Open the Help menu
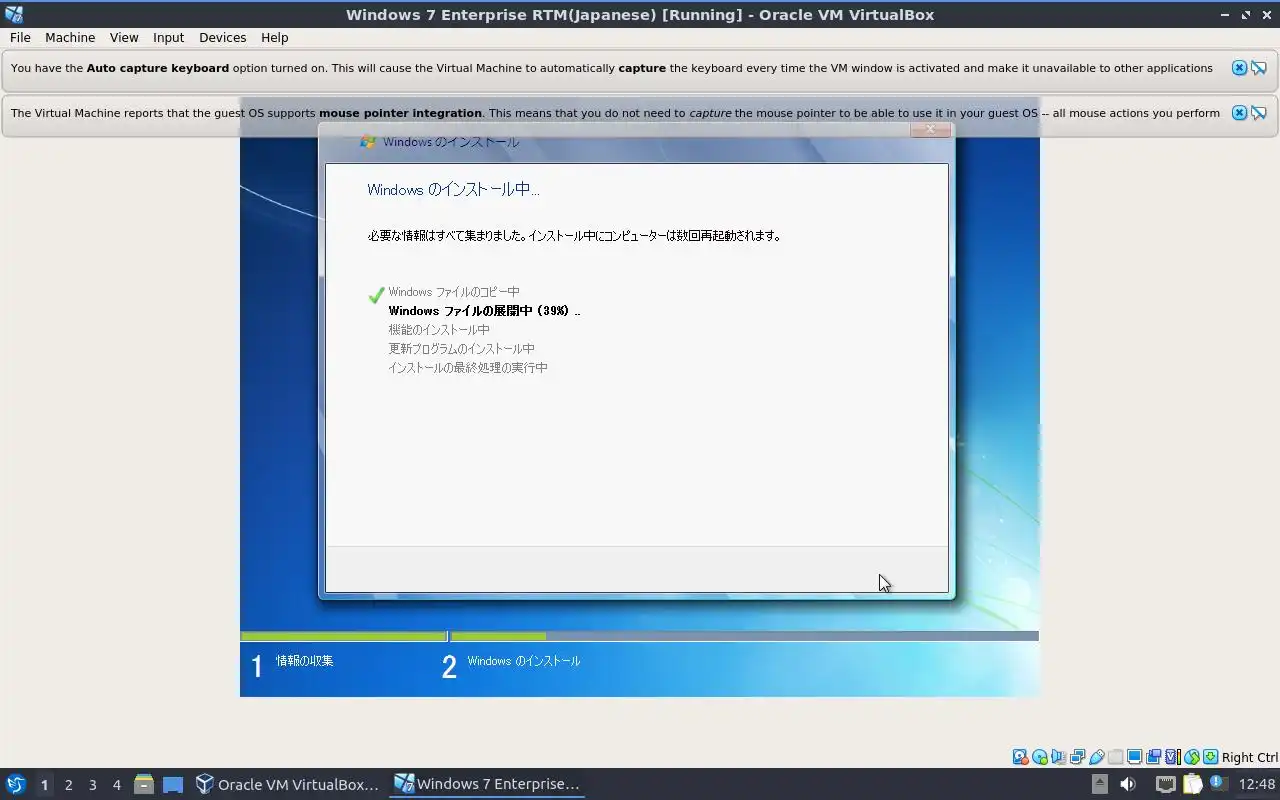1280x800 pixels. [x=274, y=37]
